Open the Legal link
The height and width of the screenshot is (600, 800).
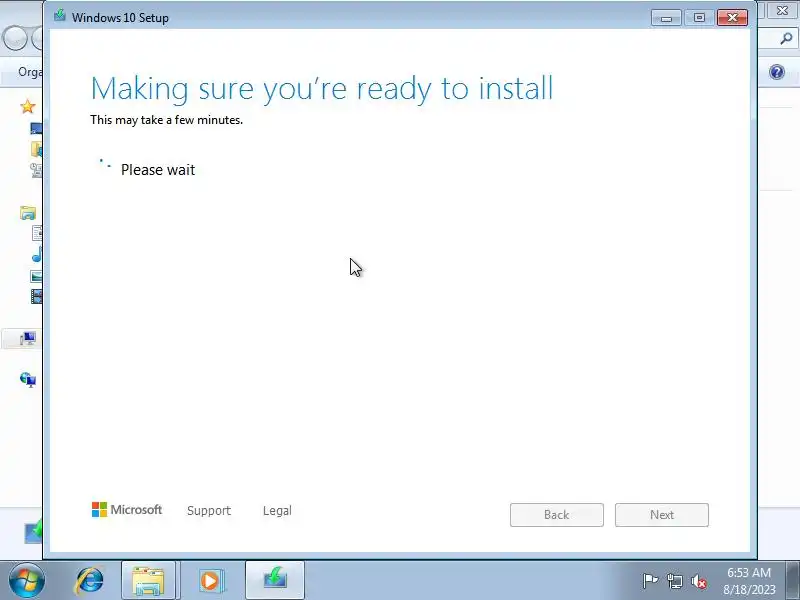pos(277,510)
